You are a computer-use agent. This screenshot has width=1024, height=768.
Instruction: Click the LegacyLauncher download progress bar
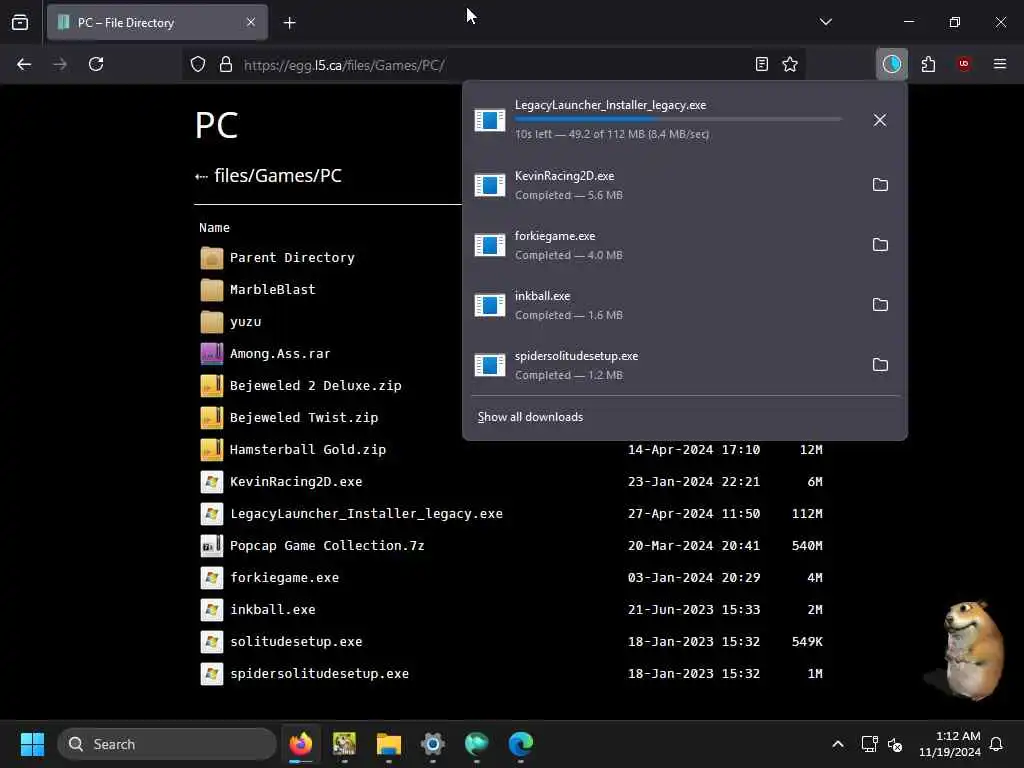(x=678, y=119)
